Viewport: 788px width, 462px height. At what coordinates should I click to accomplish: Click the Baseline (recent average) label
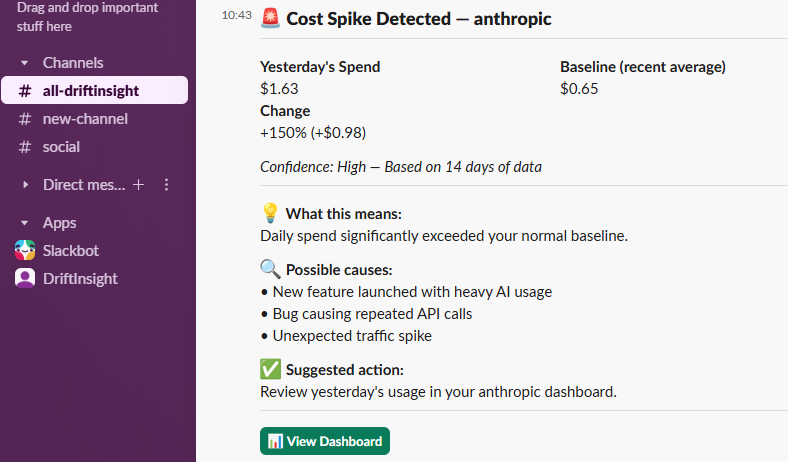click(x=643, y=67)
